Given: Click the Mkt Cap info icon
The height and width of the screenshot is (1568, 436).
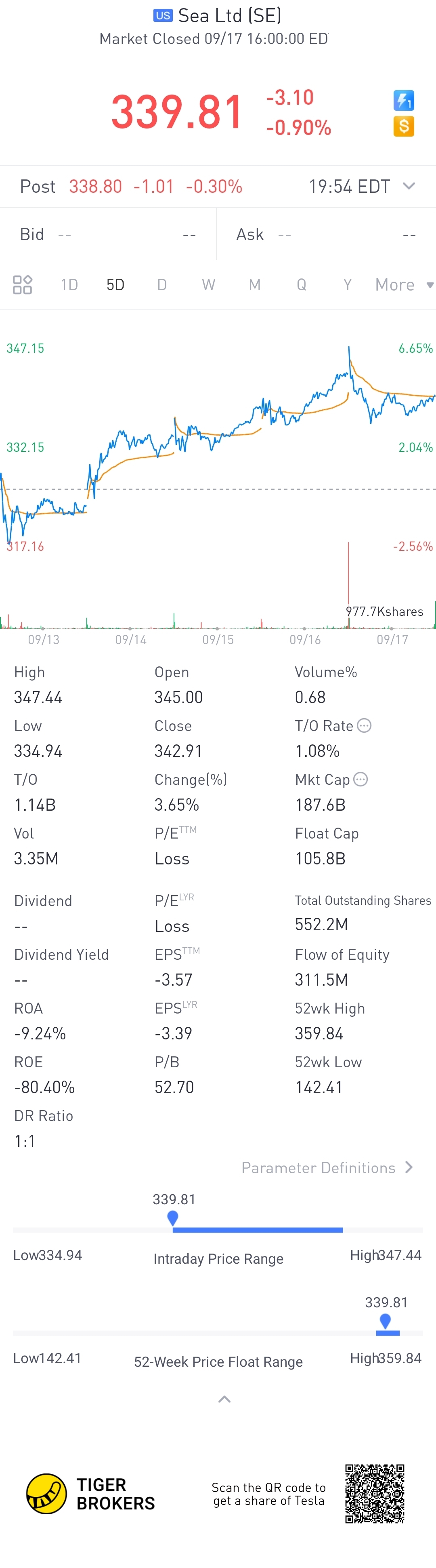Looking at the screenshot, I should (361, 779).
